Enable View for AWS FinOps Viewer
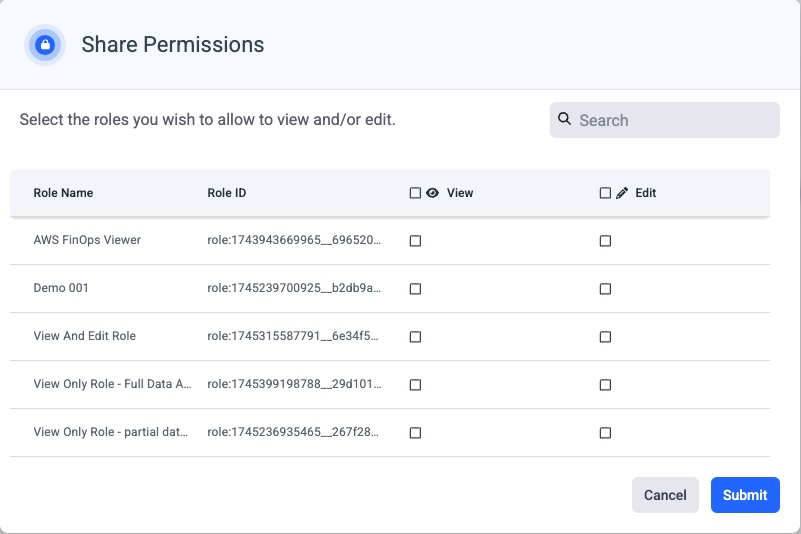Image resolution: width=801 pixels, height=534 pixels. [415, 241]
